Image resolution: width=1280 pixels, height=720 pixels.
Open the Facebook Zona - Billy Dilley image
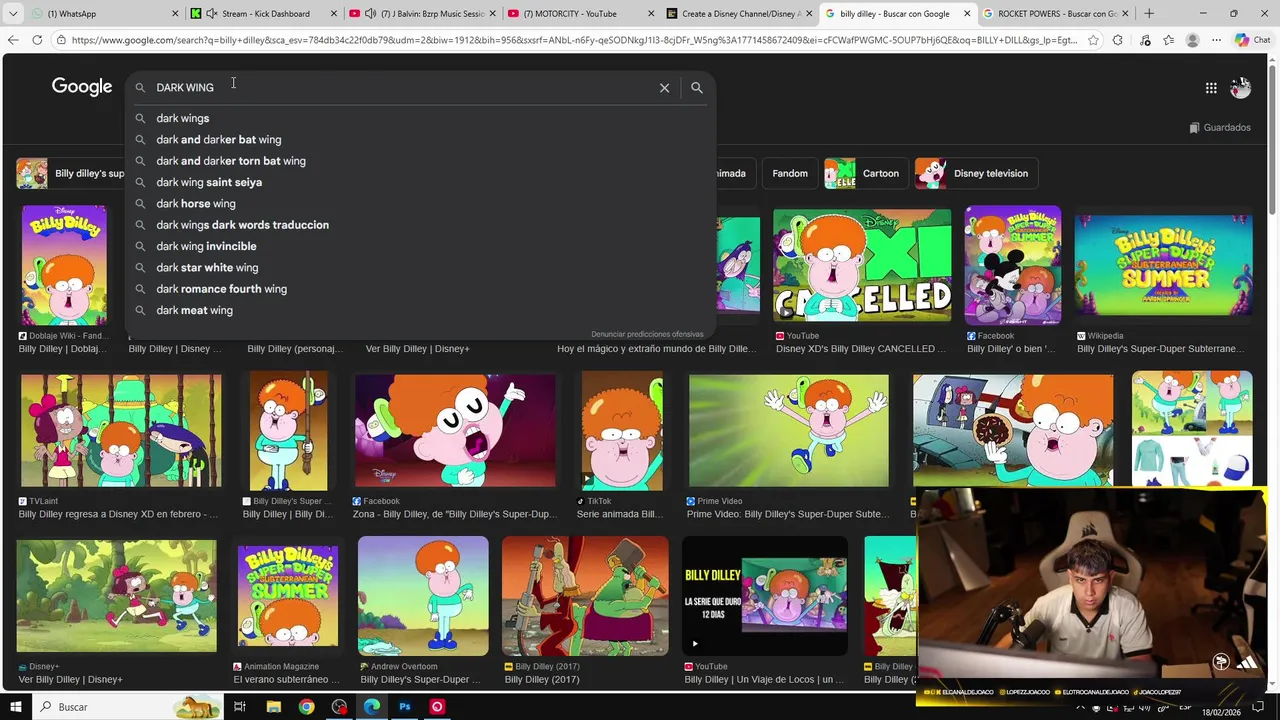(x=455, y=431)
